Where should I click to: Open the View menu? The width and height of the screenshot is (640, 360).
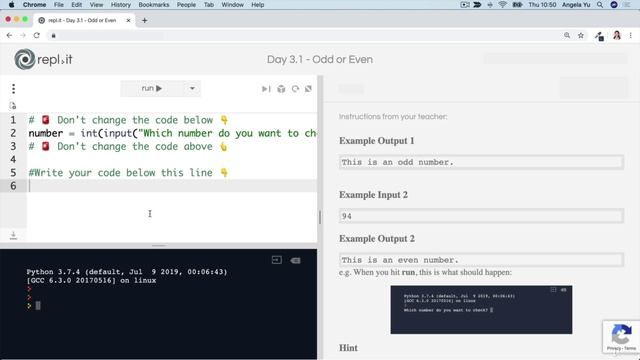click(x=96, y=5)
